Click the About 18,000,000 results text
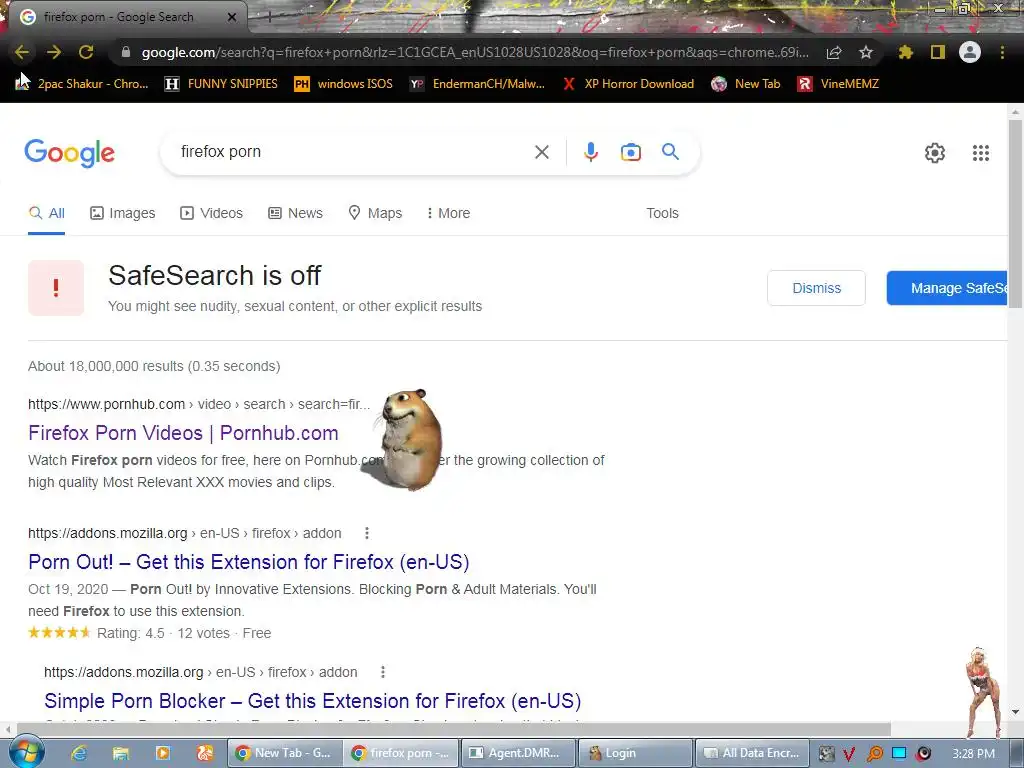 (x=154, y=366)
